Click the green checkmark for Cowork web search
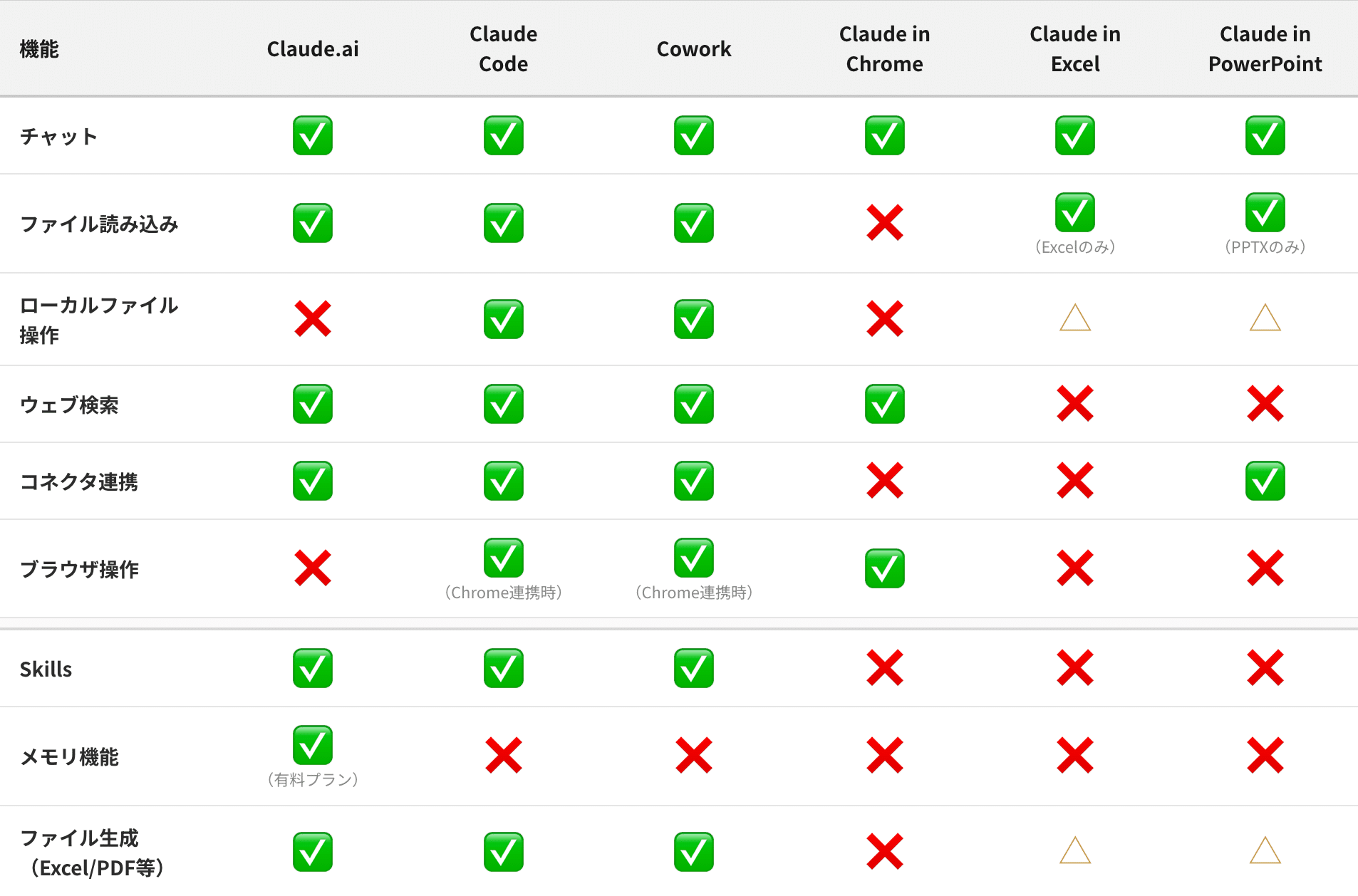This screenshot has height=896, width=1358. pyautogui.click(x=694, y=404)
